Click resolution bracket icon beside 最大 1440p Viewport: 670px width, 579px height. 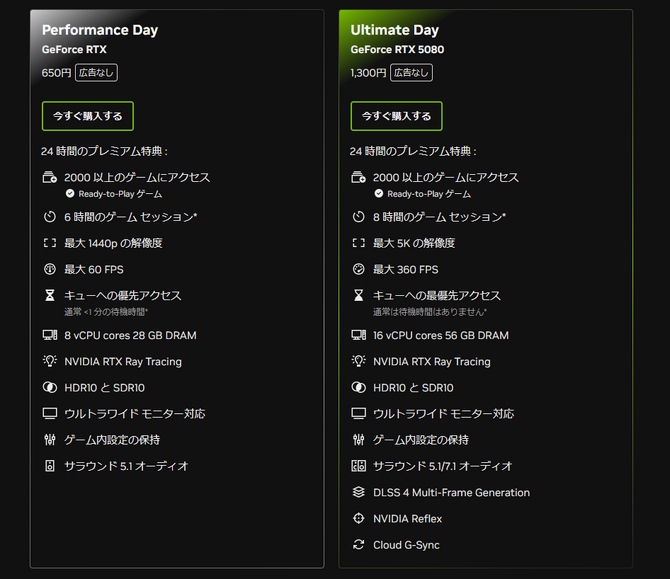coord(50,243)
